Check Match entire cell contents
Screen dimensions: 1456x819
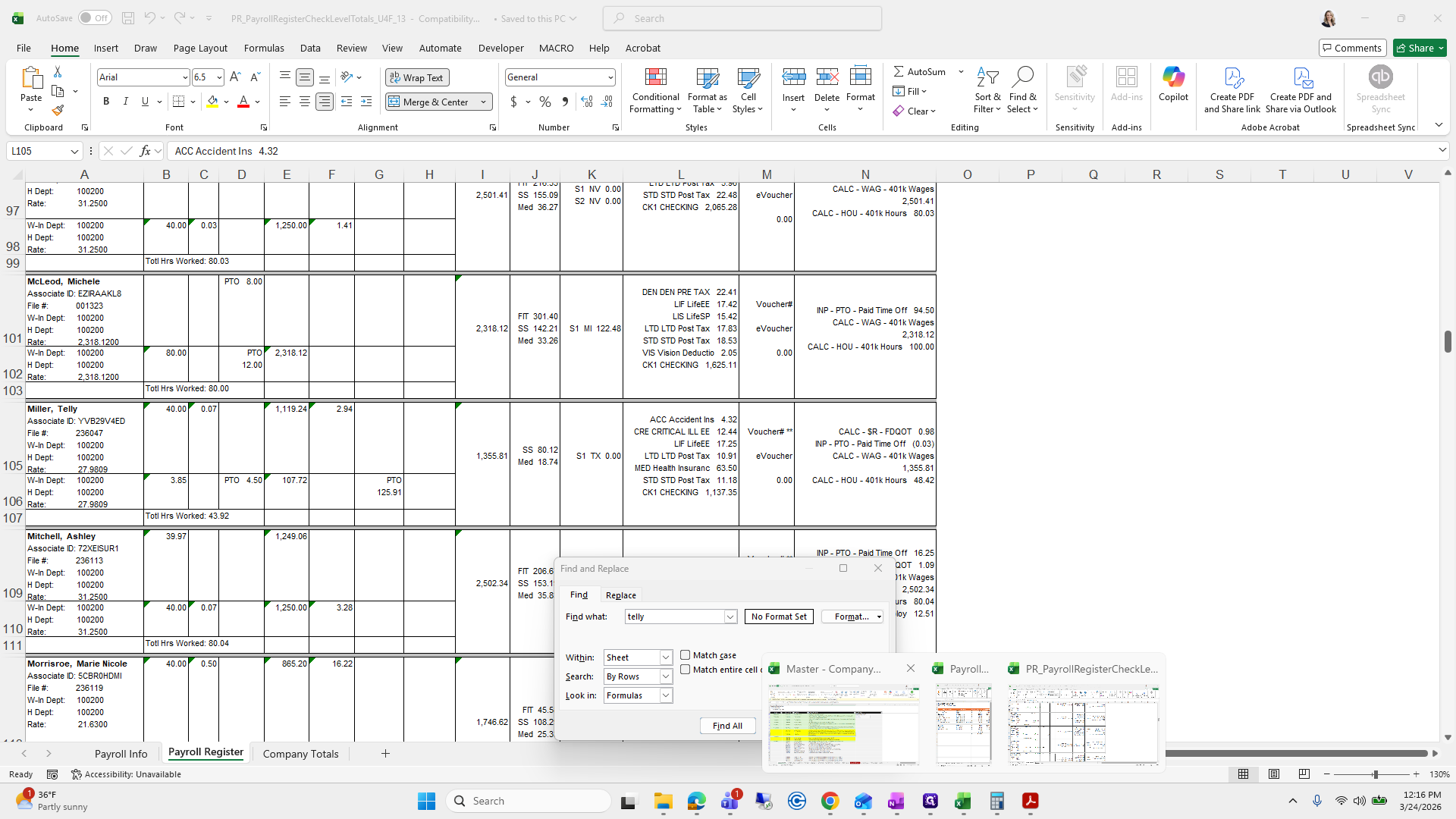coord(686,670)
